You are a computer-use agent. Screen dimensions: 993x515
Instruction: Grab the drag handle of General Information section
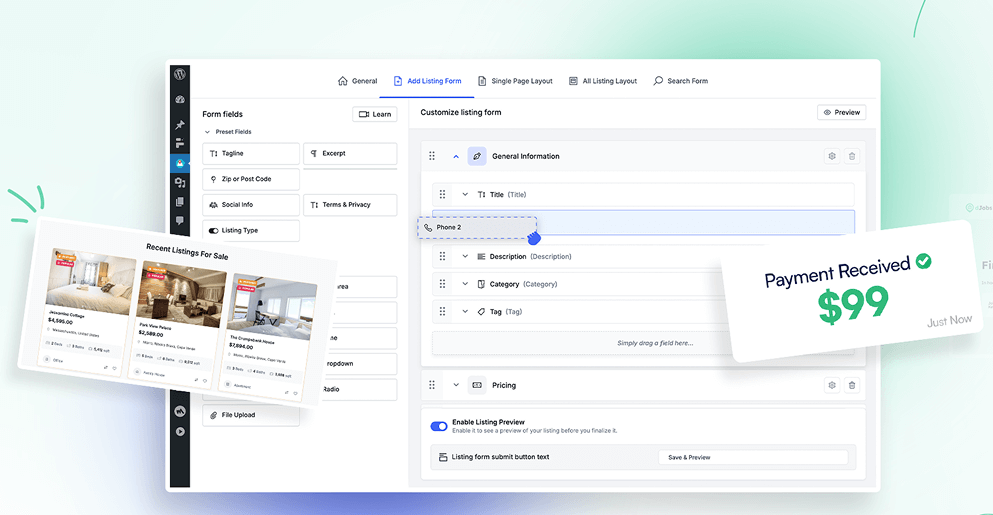pos(432,156)
